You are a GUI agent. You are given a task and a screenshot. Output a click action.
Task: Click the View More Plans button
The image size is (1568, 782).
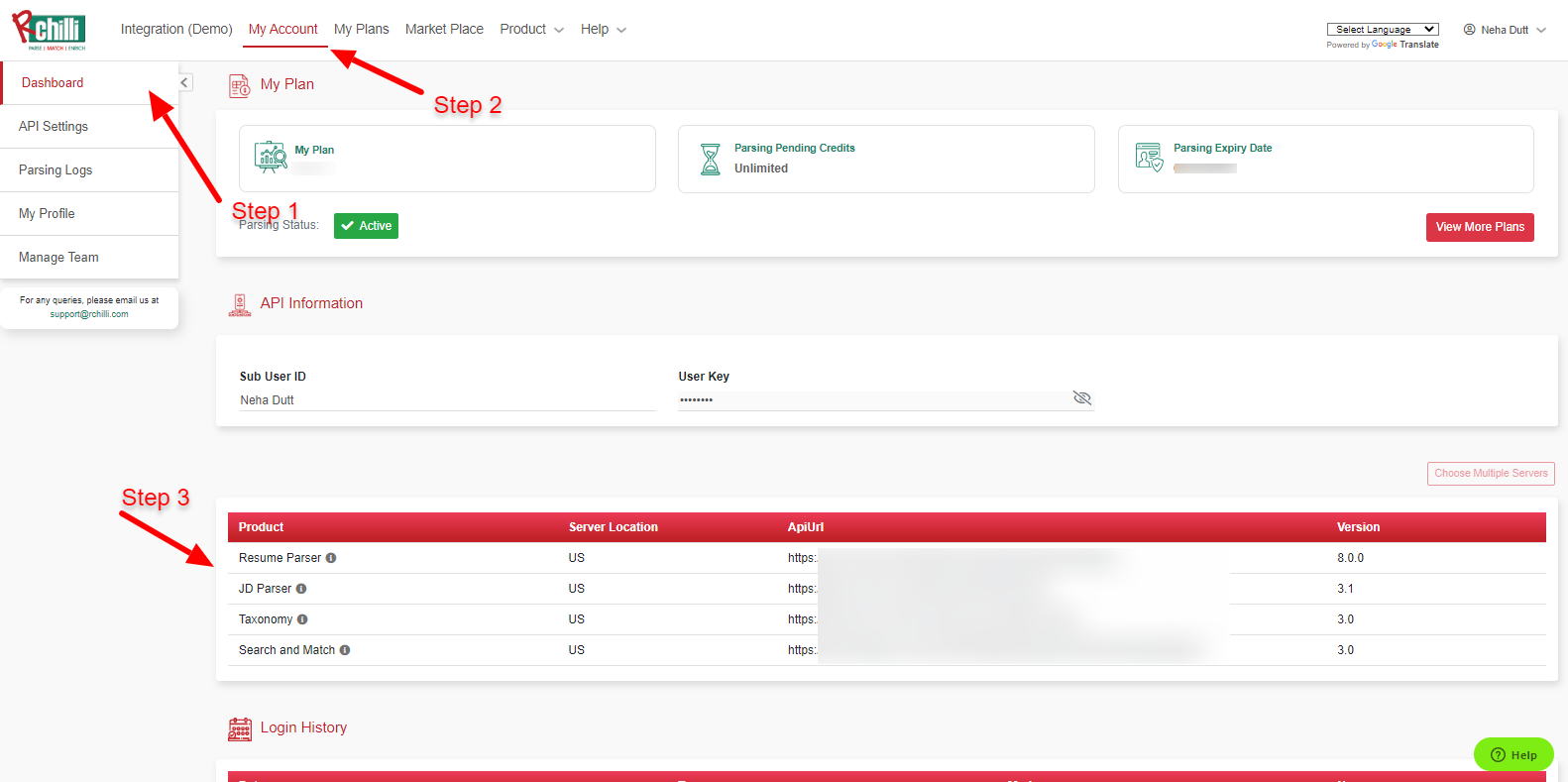point(1480,227)
